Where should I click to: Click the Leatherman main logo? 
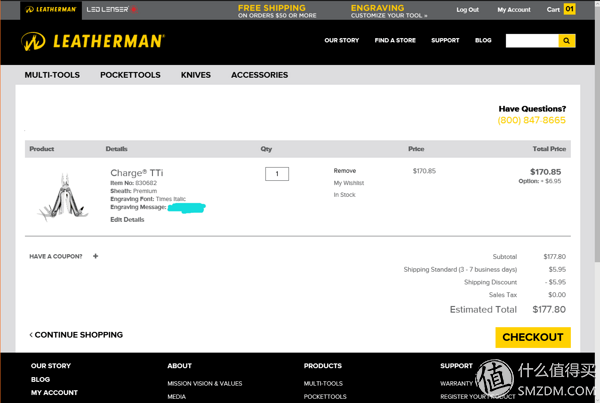[x=93, y=41]
